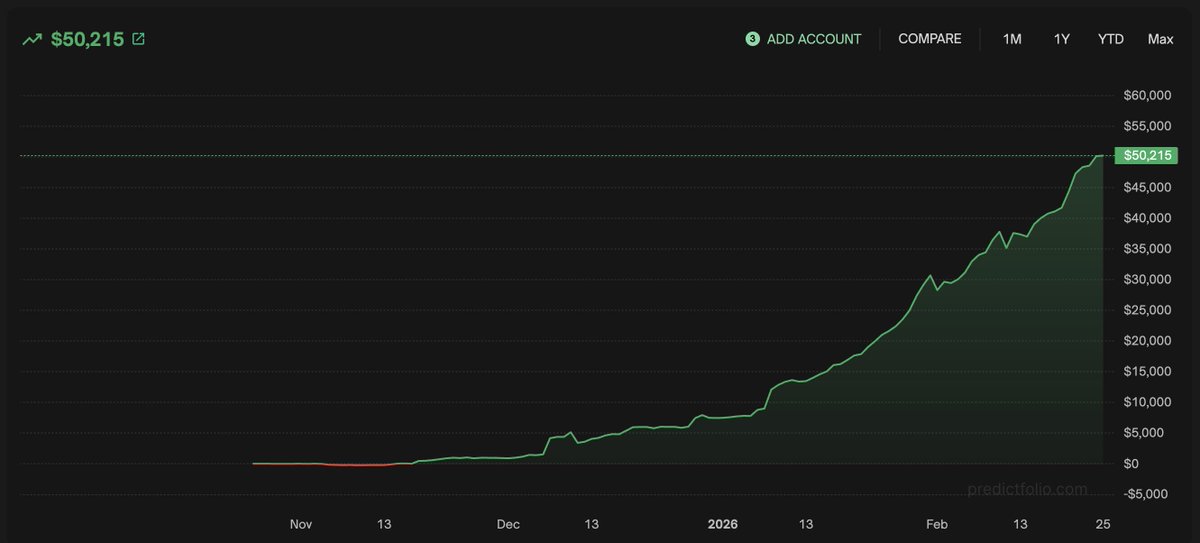Select the 1M time range
This screenshot has height=543, width=1200.
point(1013,39)
